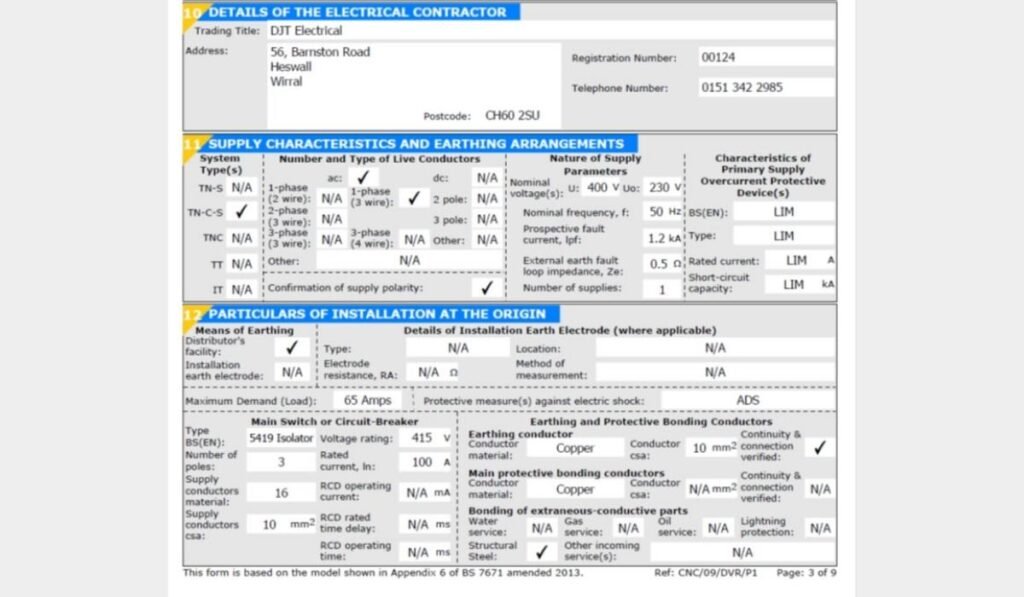The width and height of the screenshot is (1024, 597).
Task: Click the earth electrode Type field
Action: [x=458, y=348]
